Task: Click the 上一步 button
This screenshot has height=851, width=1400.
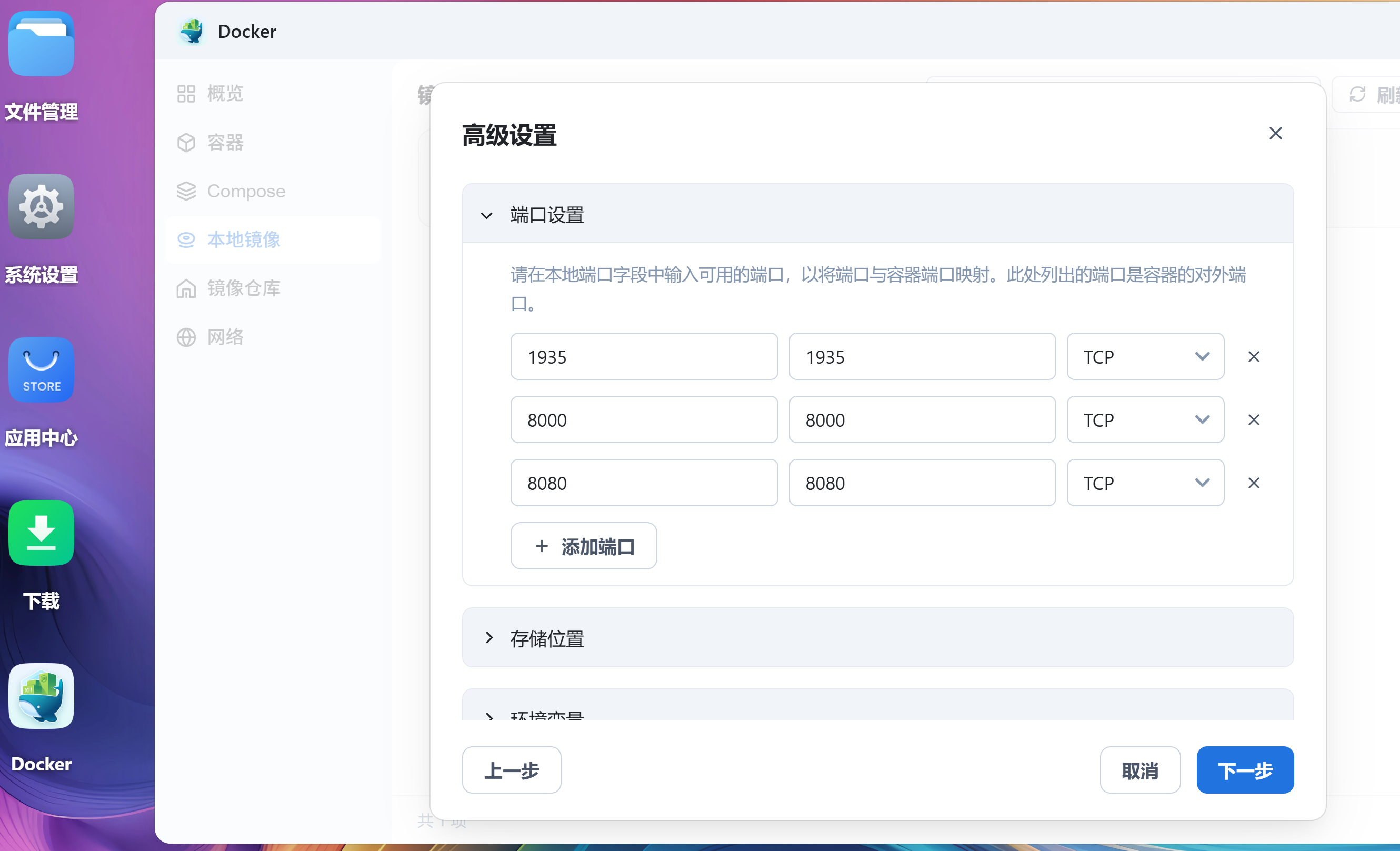Action: tap(511, 770)
